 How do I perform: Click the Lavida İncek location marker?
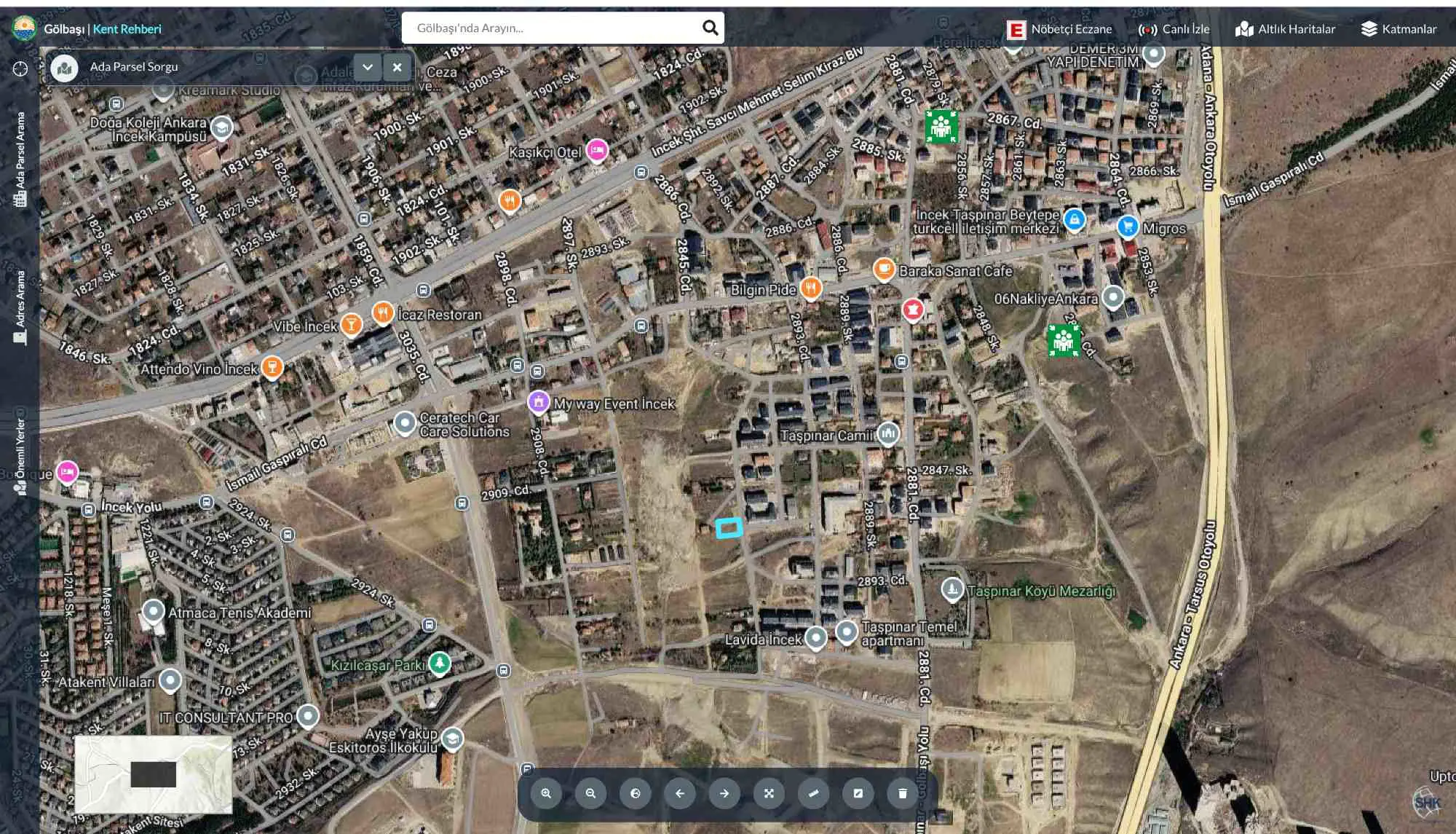point(815,638)
